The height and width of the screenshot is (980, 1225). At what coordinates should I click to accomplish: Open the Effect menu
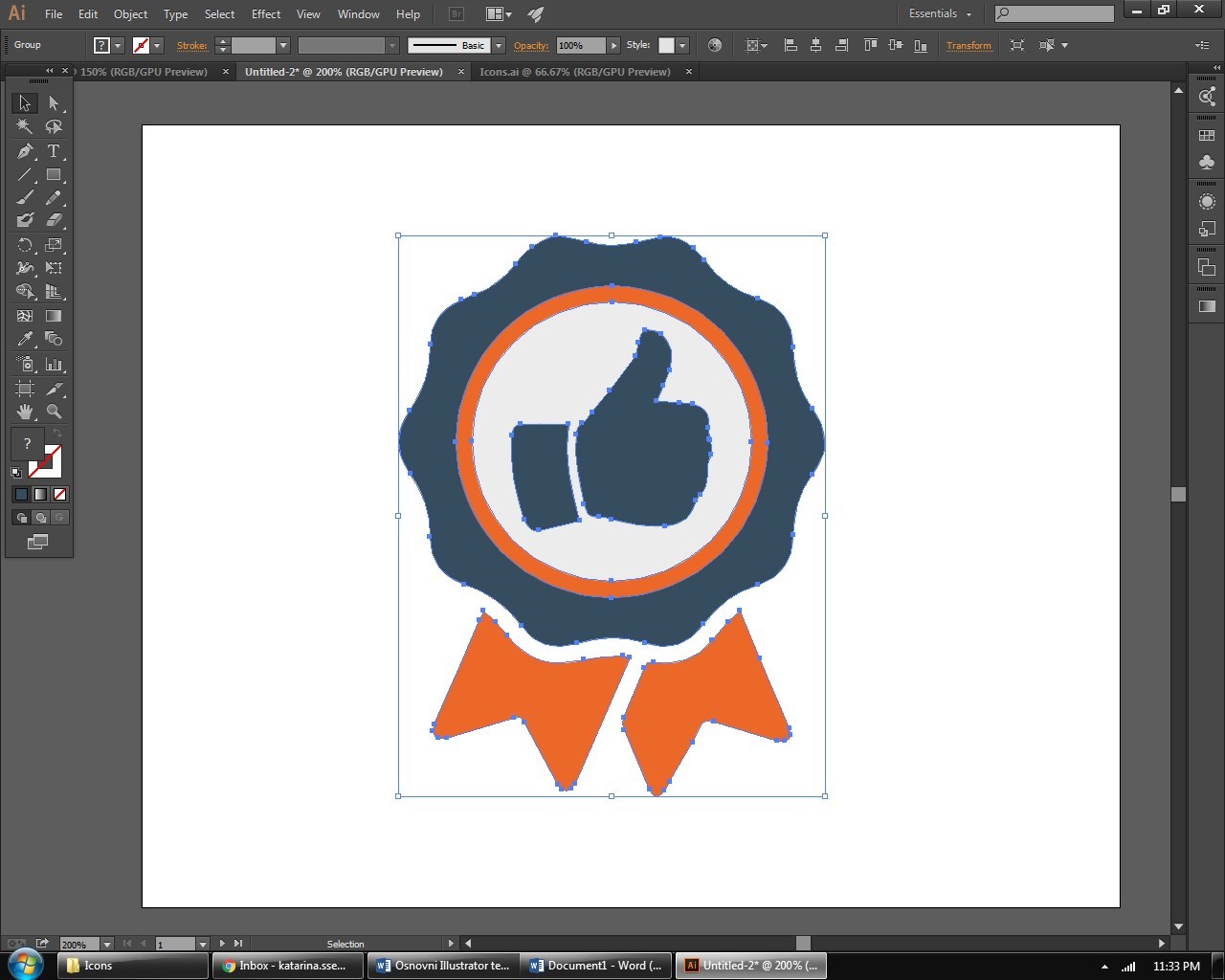(266, 14)
